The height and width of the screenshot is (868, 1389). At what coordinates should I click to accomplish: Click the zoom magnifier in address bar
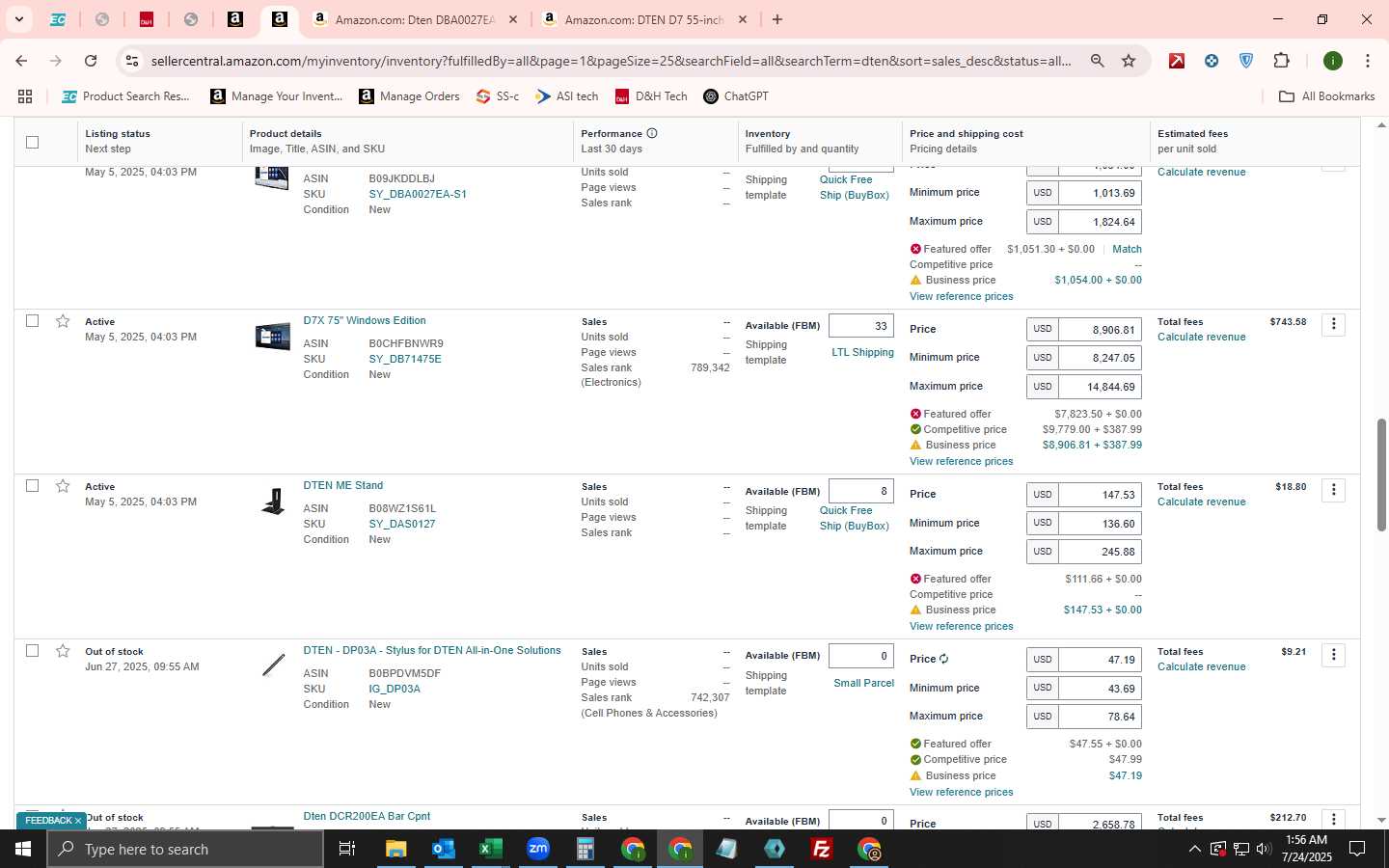click(1097, 61)
